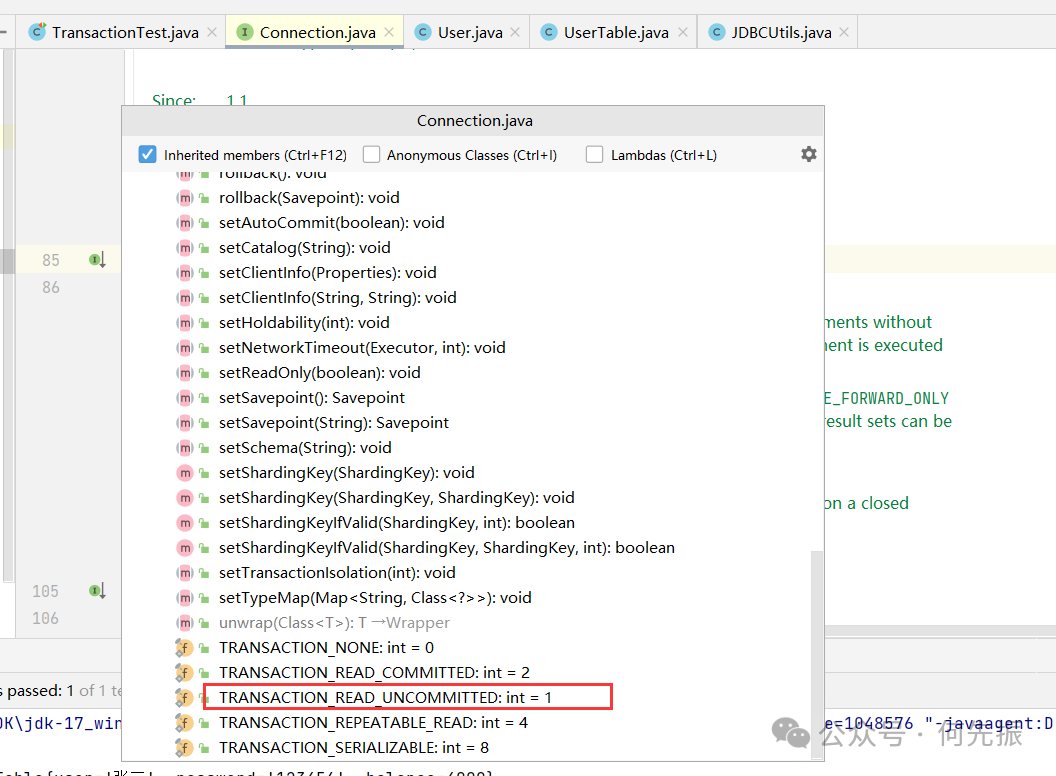The image size is (1056, 776).
Task: Click the UserTable.java class file icon
Action: pos(549,32)
